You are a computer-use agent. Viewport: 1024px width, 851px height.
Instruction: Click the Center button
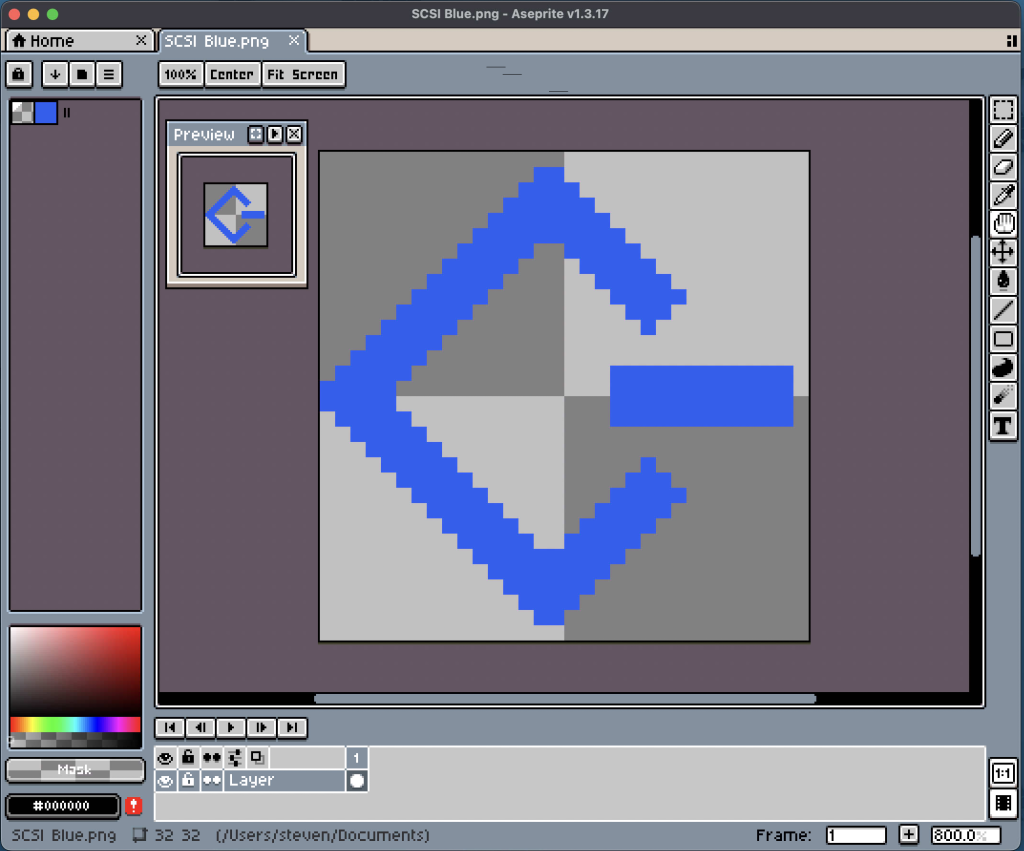click(232, 74)
